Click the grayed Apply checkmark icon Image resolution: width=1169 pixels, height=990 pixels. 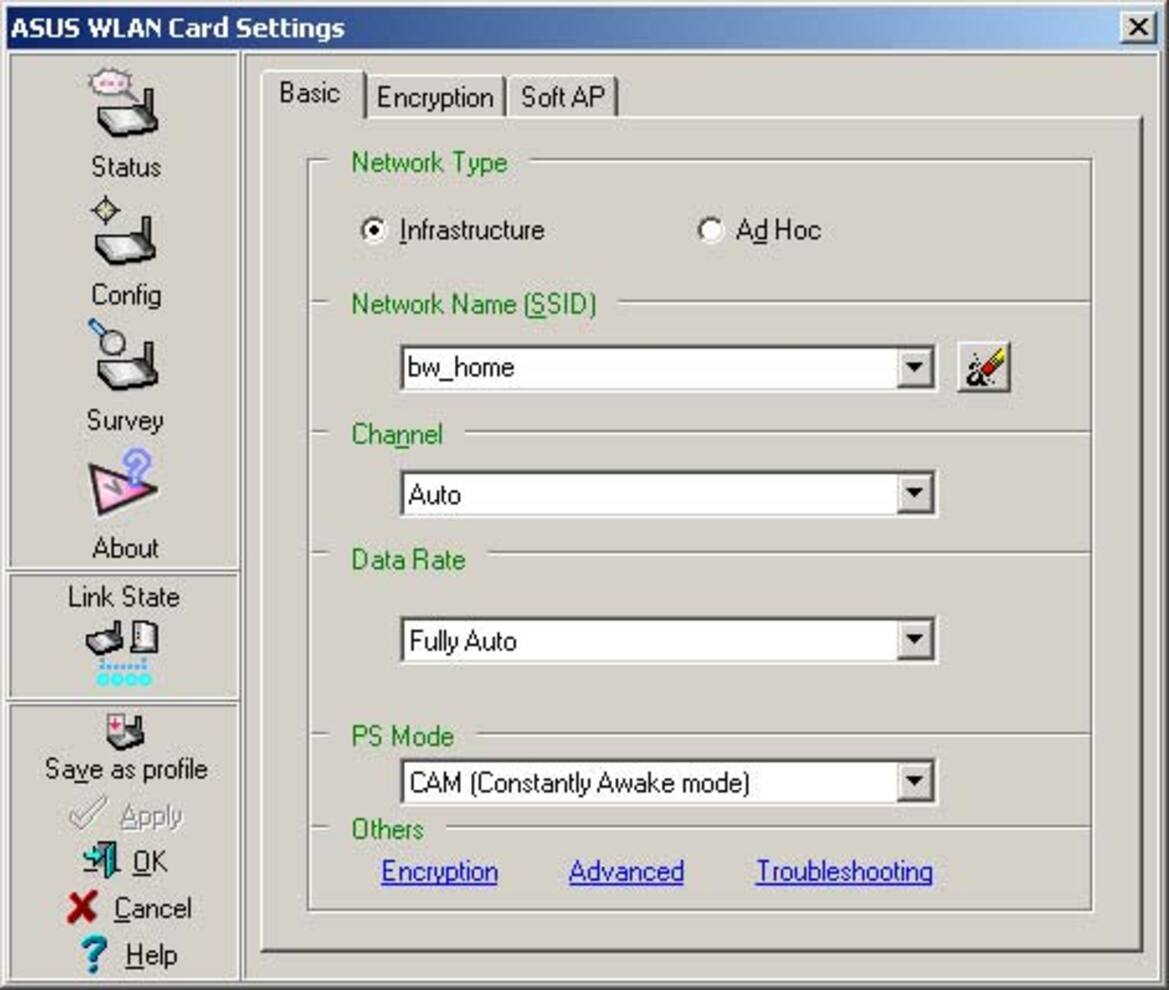tap(87, 813)
